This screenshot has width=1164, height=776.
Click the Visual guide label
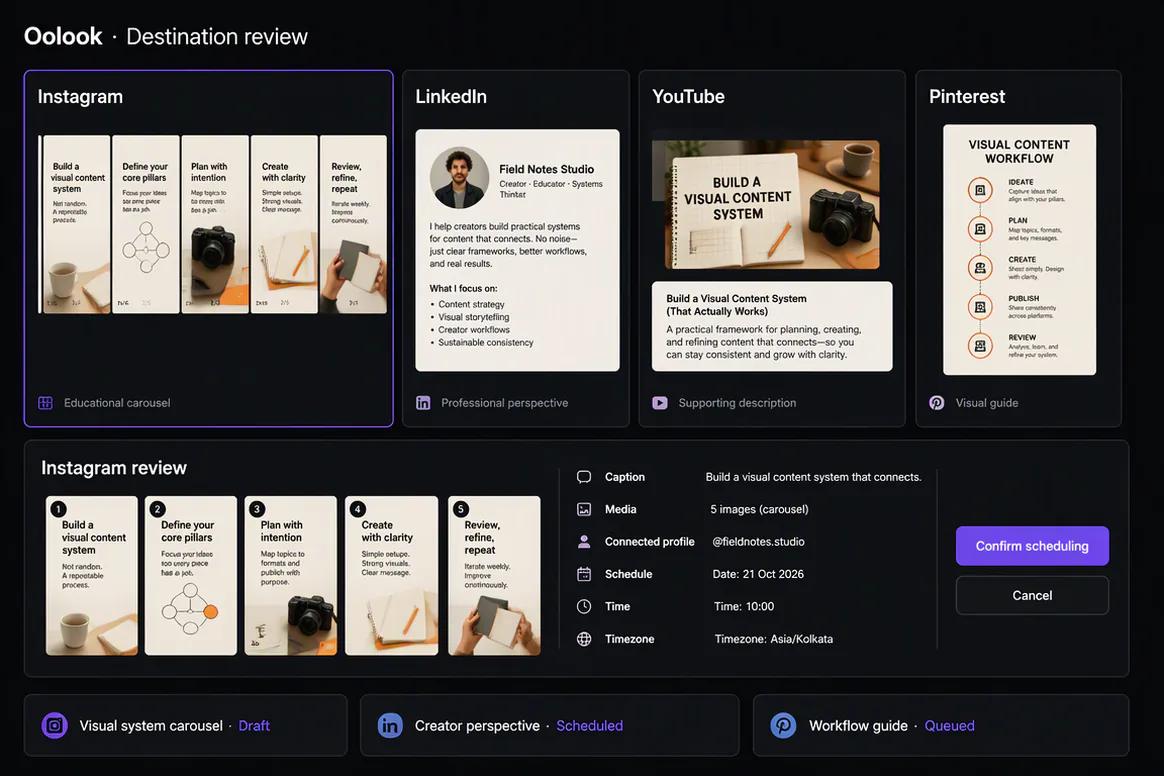987,402
